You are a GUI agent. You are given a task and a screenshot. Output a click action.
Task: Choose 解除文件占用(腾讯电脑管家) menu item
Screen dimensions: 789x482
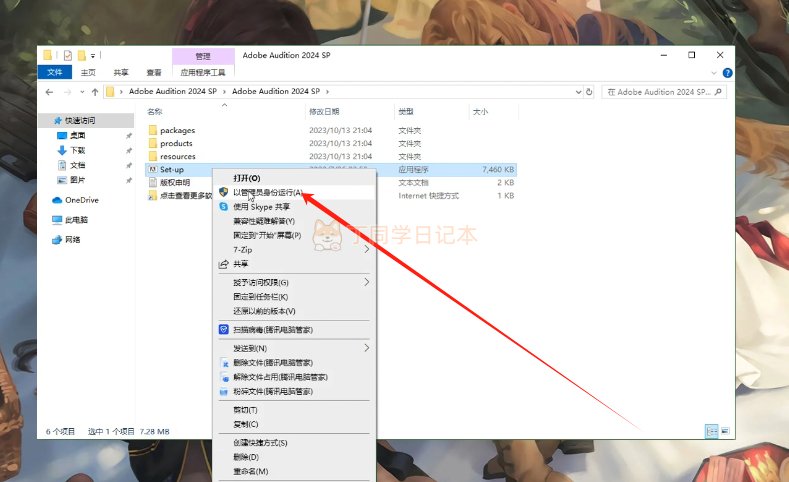click(294, 377)
